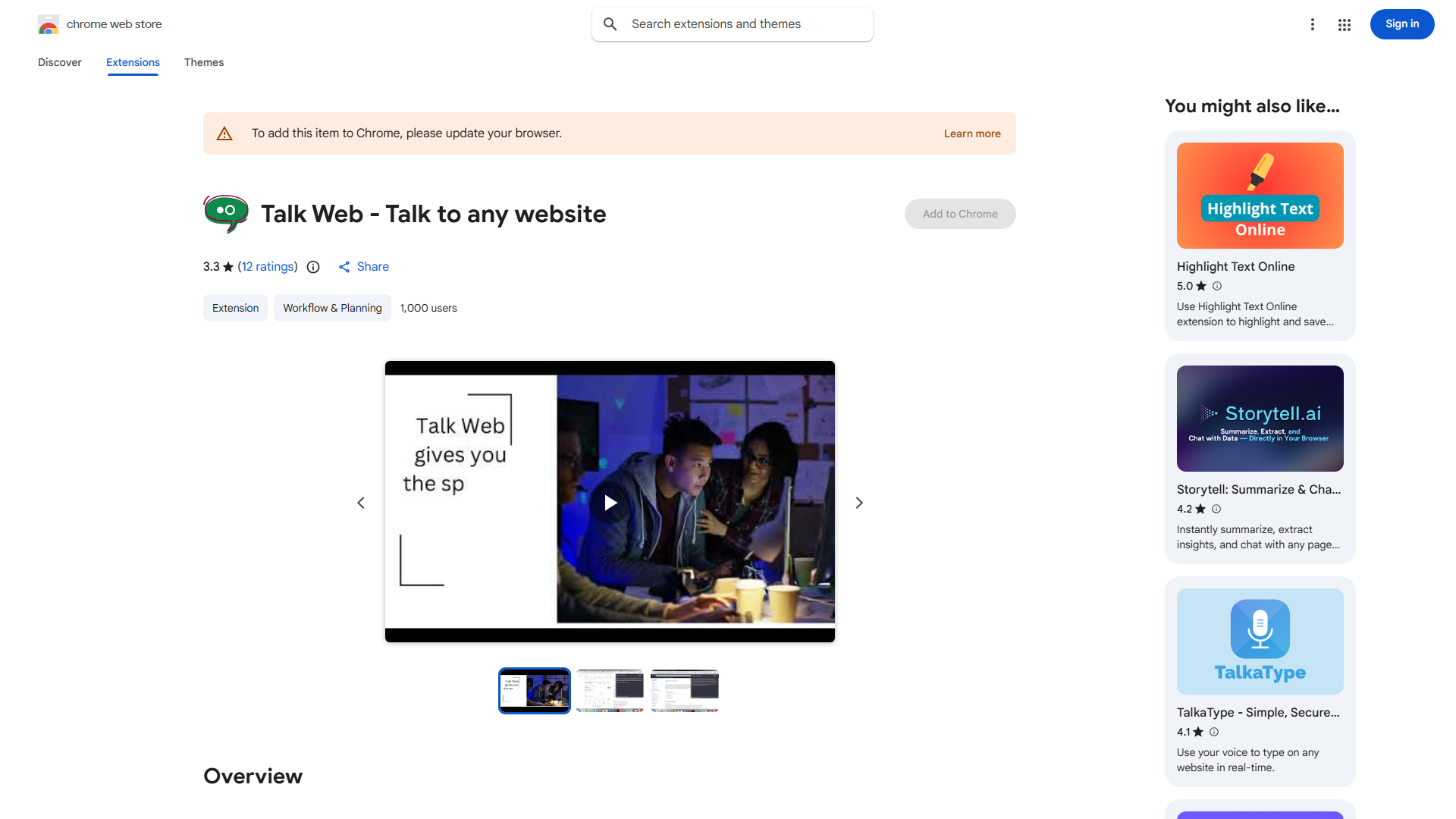1456x819 pixels.
Task: Click the search magnifier icon
Action: (610, 24)
